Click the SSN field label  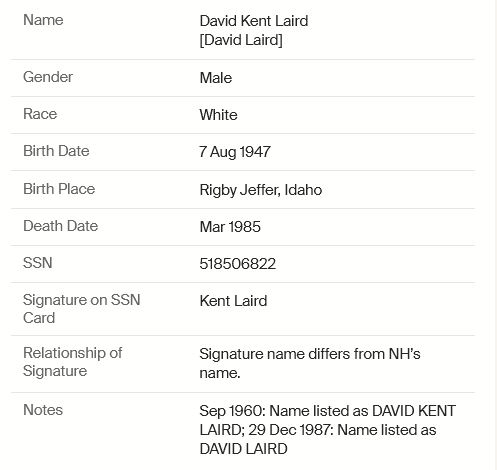[x=38, y=263]
